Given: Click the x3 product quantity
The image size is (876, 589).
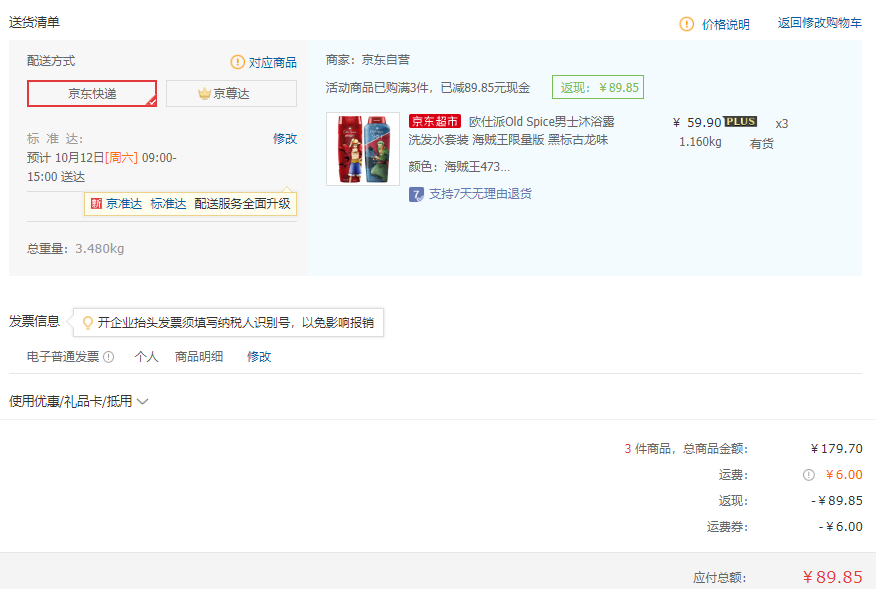Looking at the screenshot, I should pos(782,124).
